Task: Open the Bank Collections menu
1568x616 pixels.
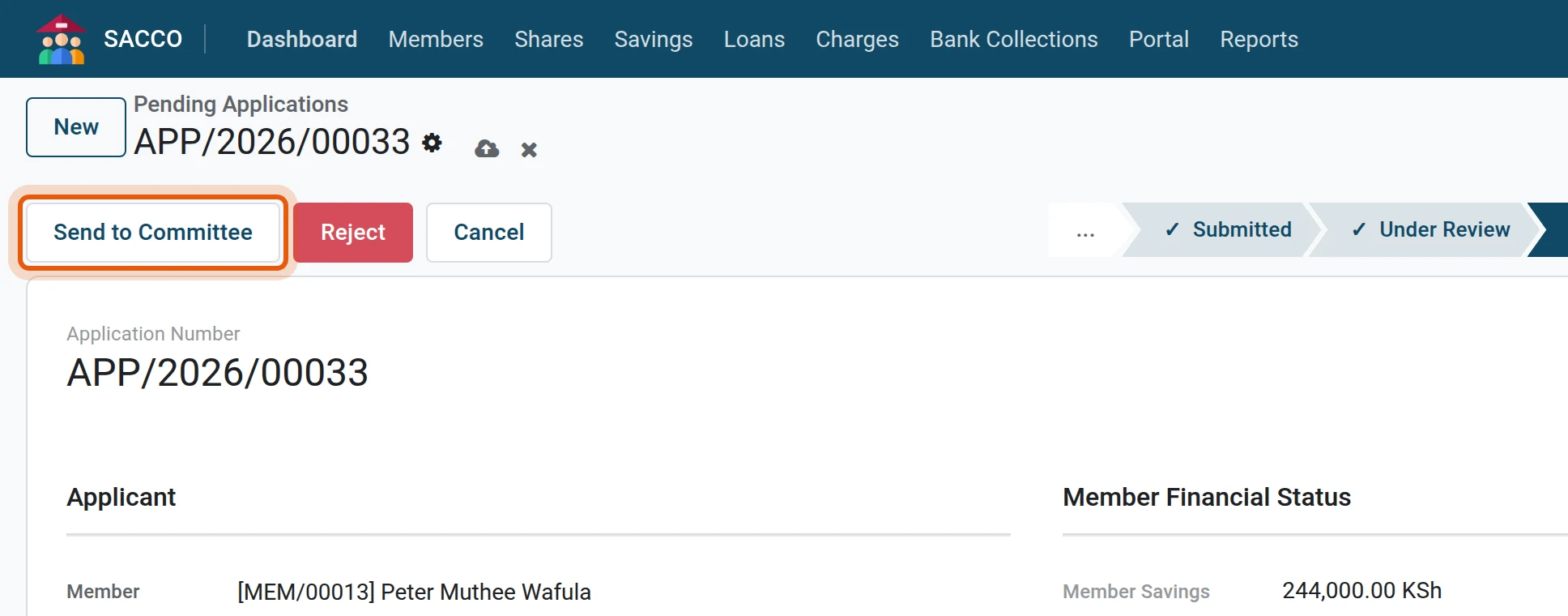Action: click(1014, 39)
